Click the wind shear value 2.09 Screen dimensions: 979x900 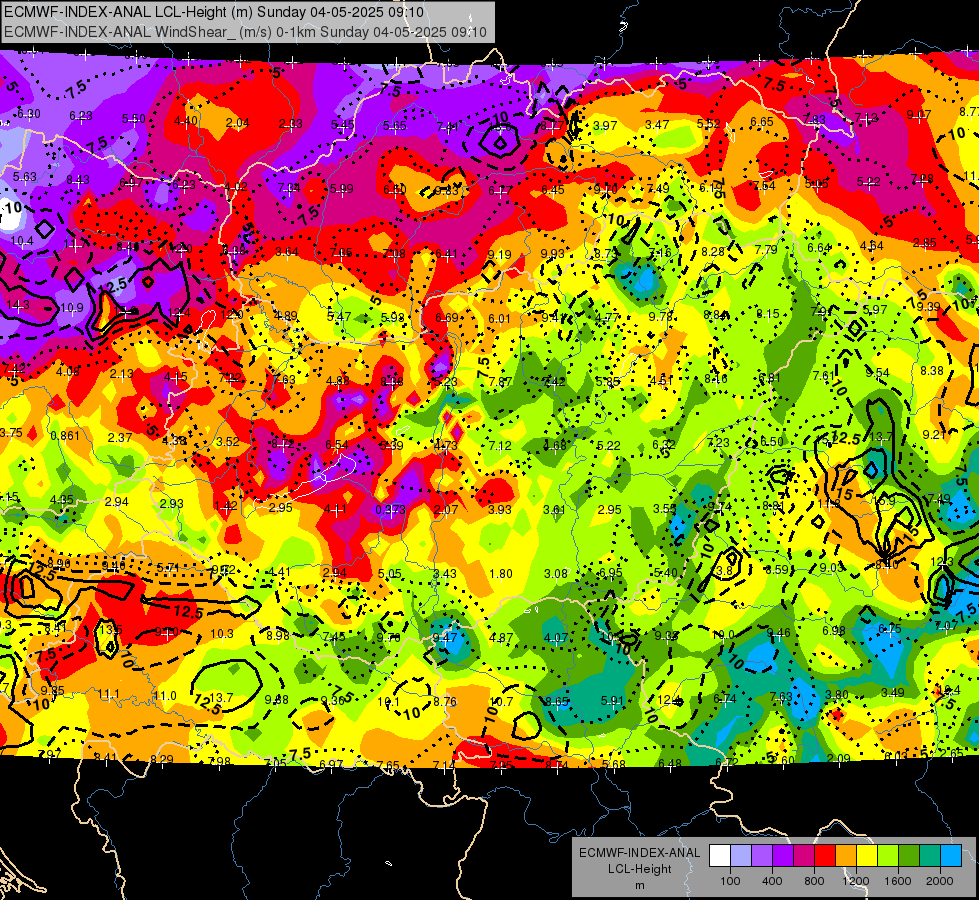tap(839, 759)
